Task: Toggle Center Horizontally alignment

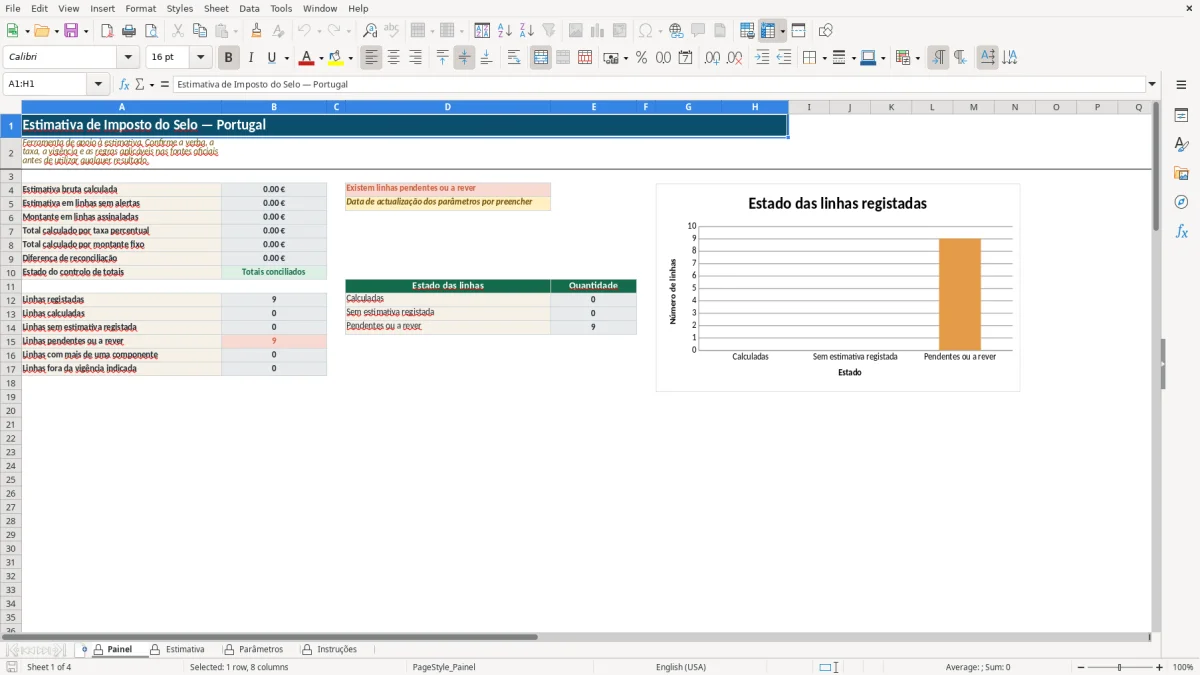Action: [394, 58]
